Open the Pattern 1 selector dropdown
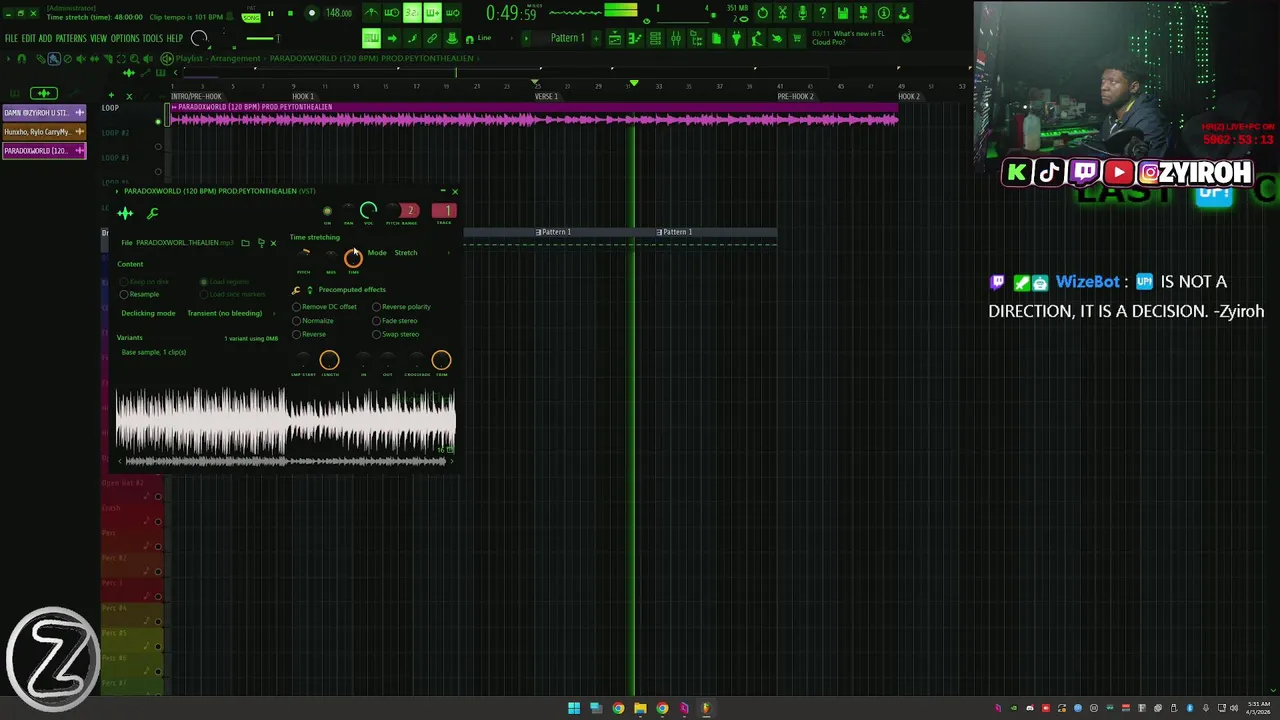 click(567, 38)
